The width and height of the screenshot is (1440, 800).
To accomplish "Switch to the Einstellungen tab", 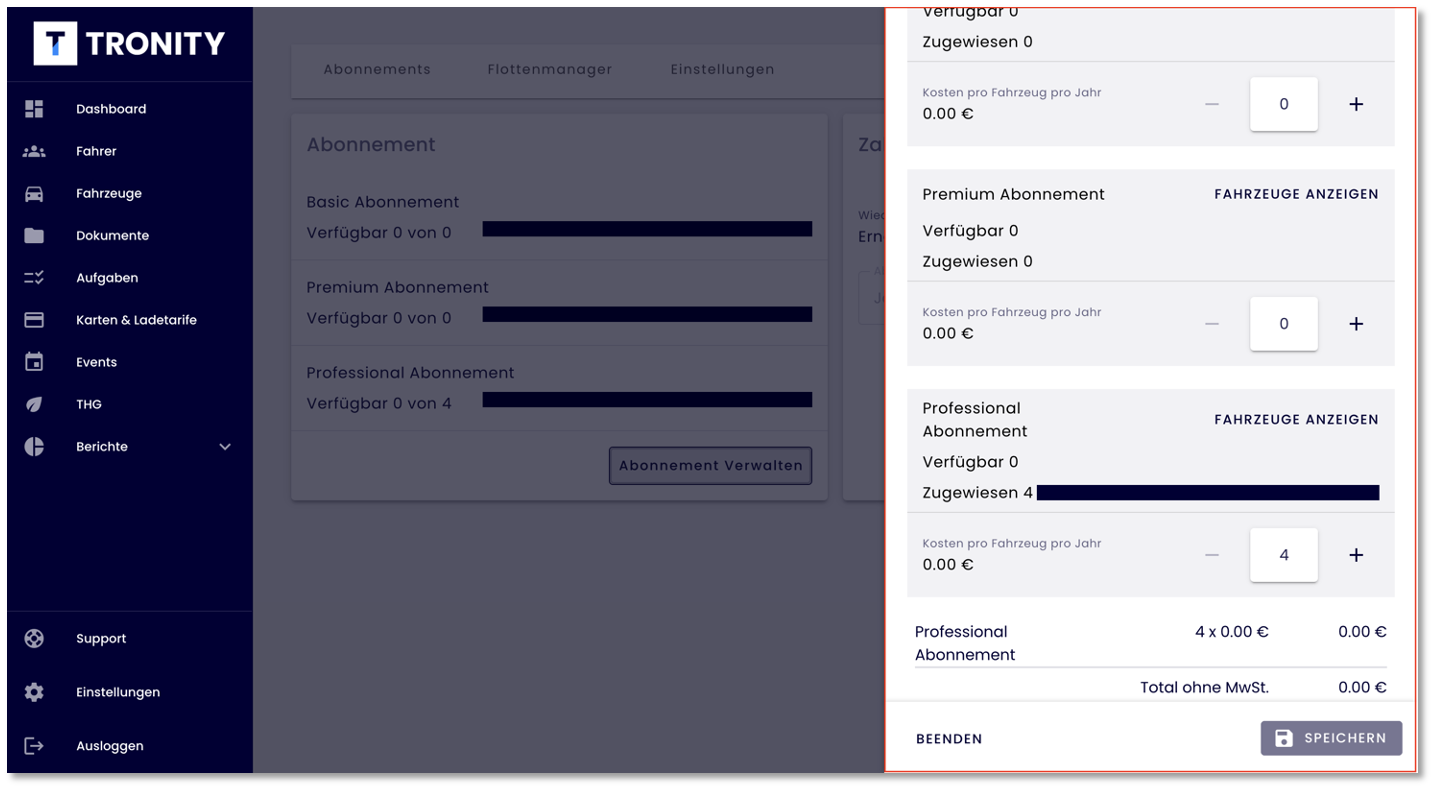I will 722,69.
